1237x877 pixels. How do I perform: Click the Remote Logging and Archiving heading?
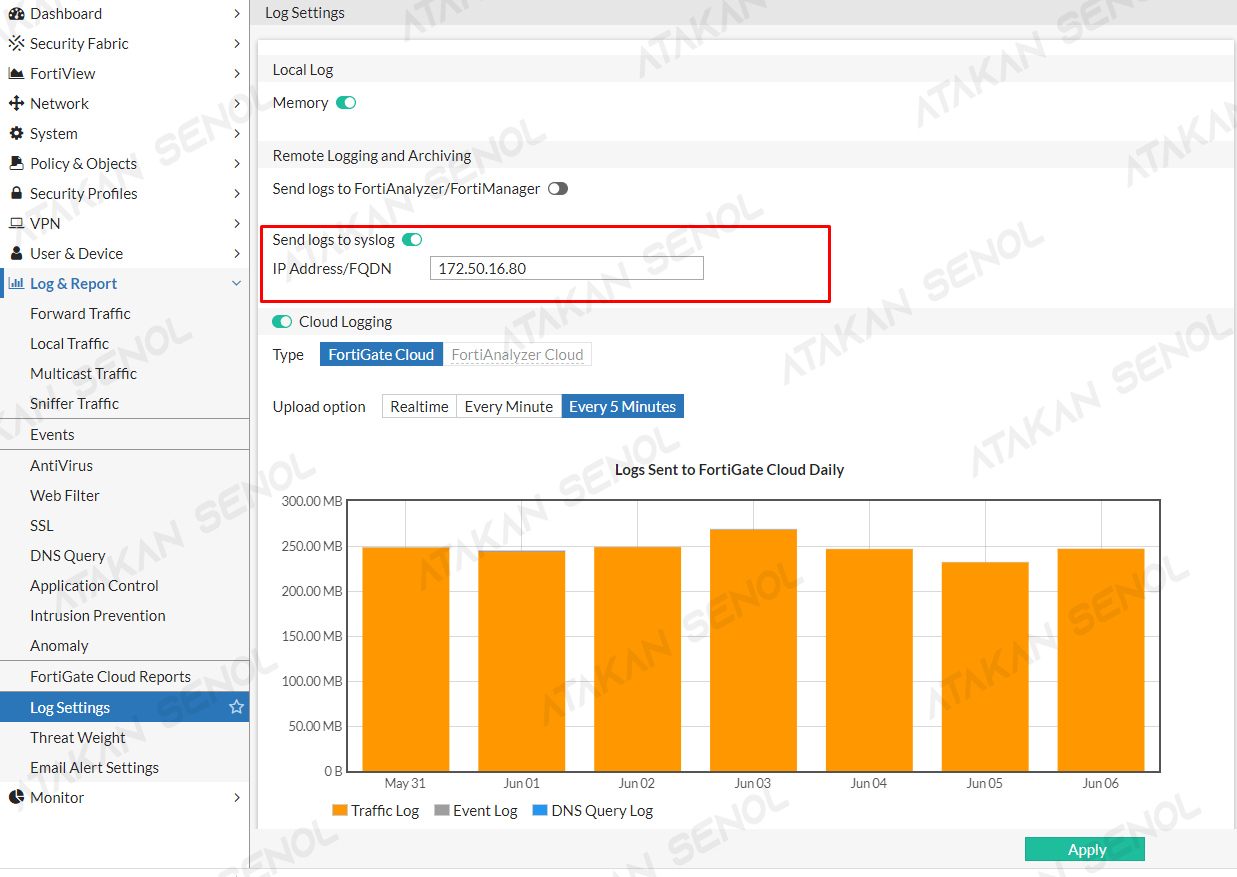tap(372, 156)
